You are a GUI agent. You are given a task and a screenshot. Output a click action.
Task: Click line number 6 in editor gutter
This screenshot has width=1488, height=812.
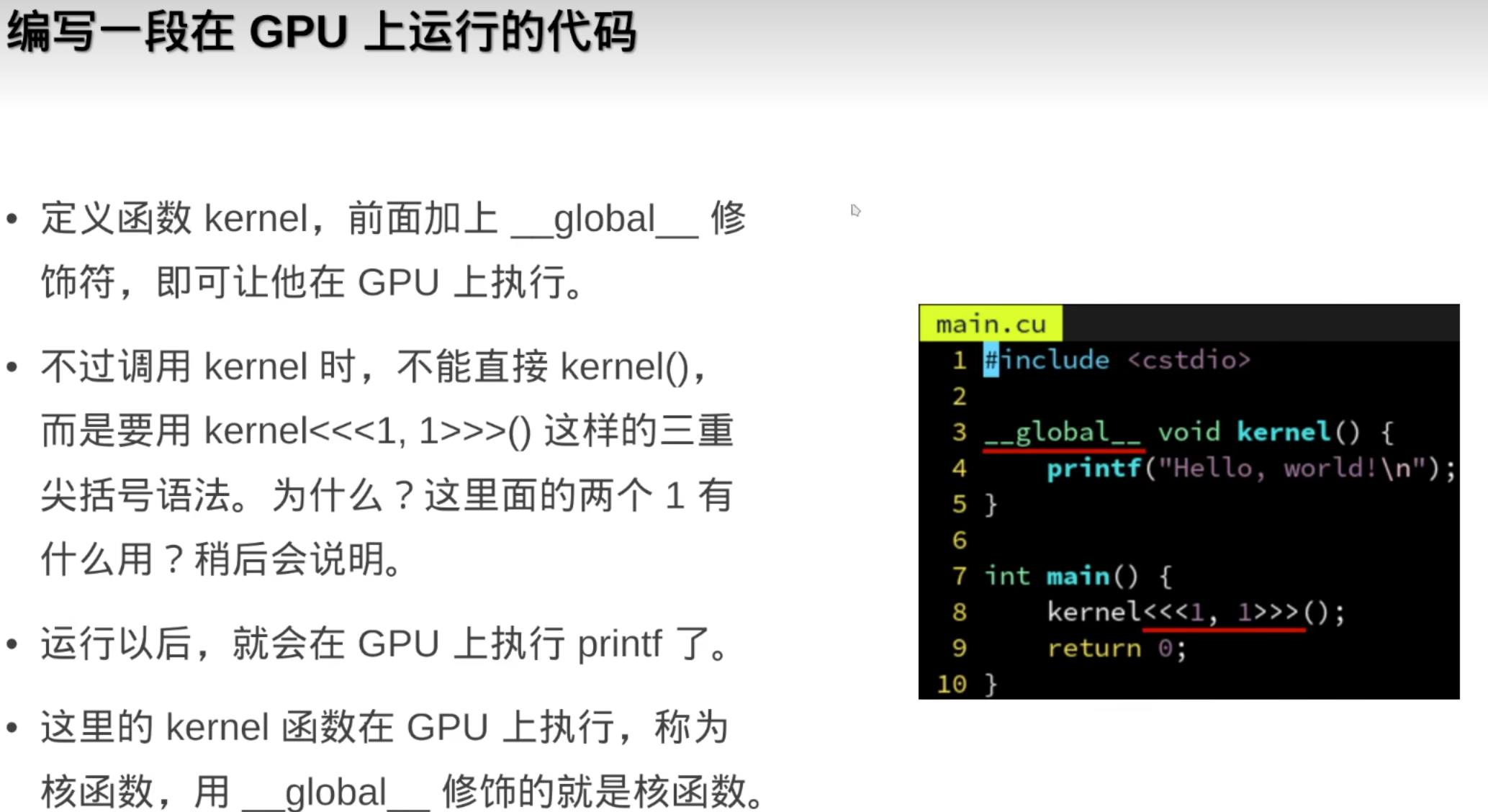[960, 540]
